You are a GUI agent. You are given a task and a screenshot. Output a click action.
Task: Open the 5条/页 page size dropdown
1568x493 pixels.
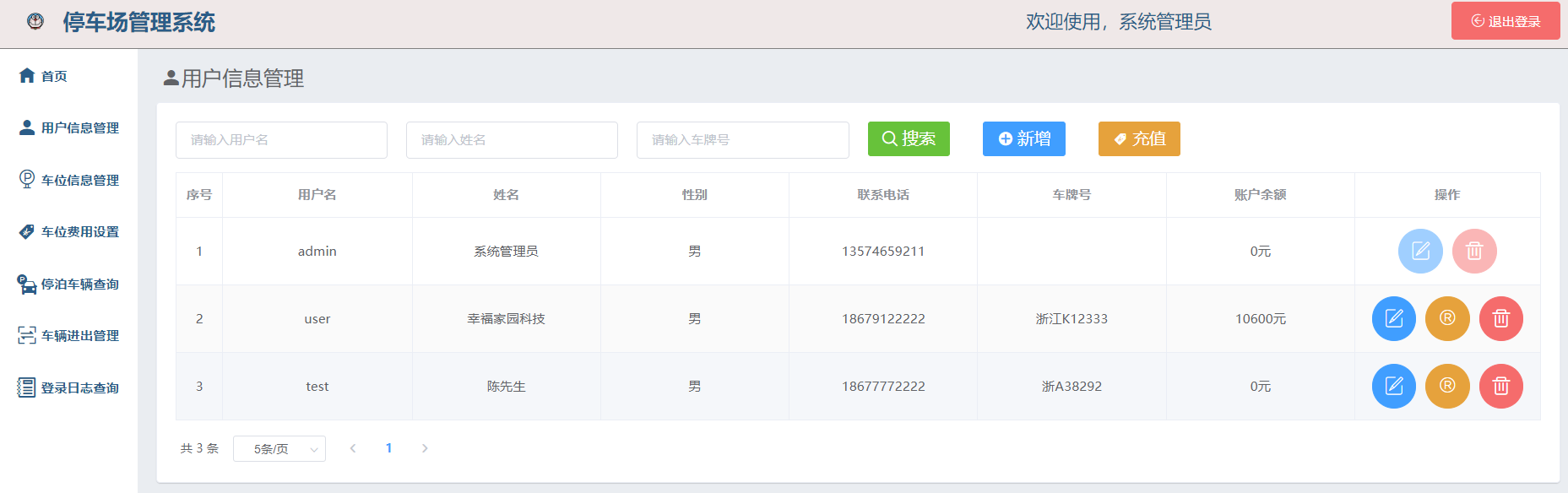[279, 448]
